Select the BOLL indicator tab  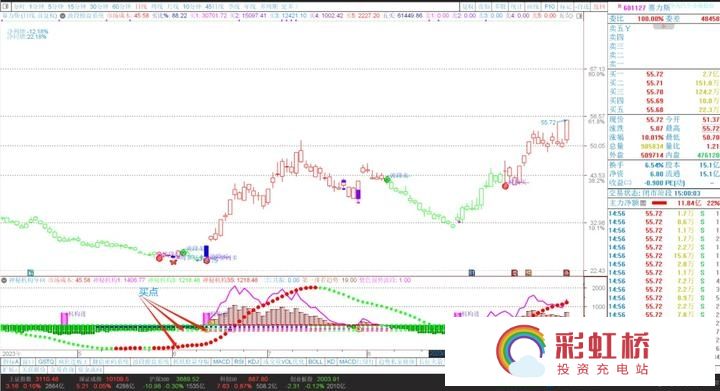tap(315, 362)
